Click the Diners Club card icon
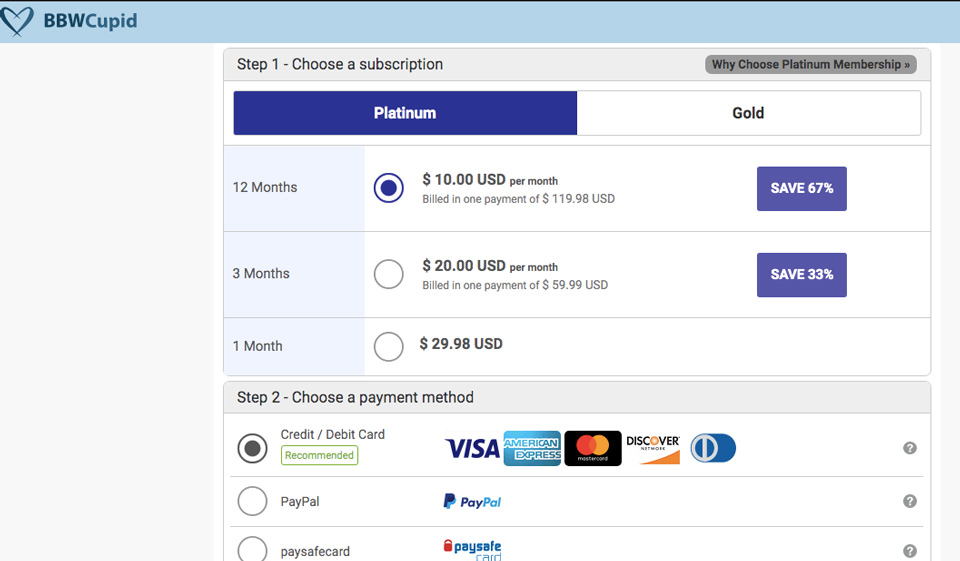Screen dimensions: 960x561 [x=713, y=448]
